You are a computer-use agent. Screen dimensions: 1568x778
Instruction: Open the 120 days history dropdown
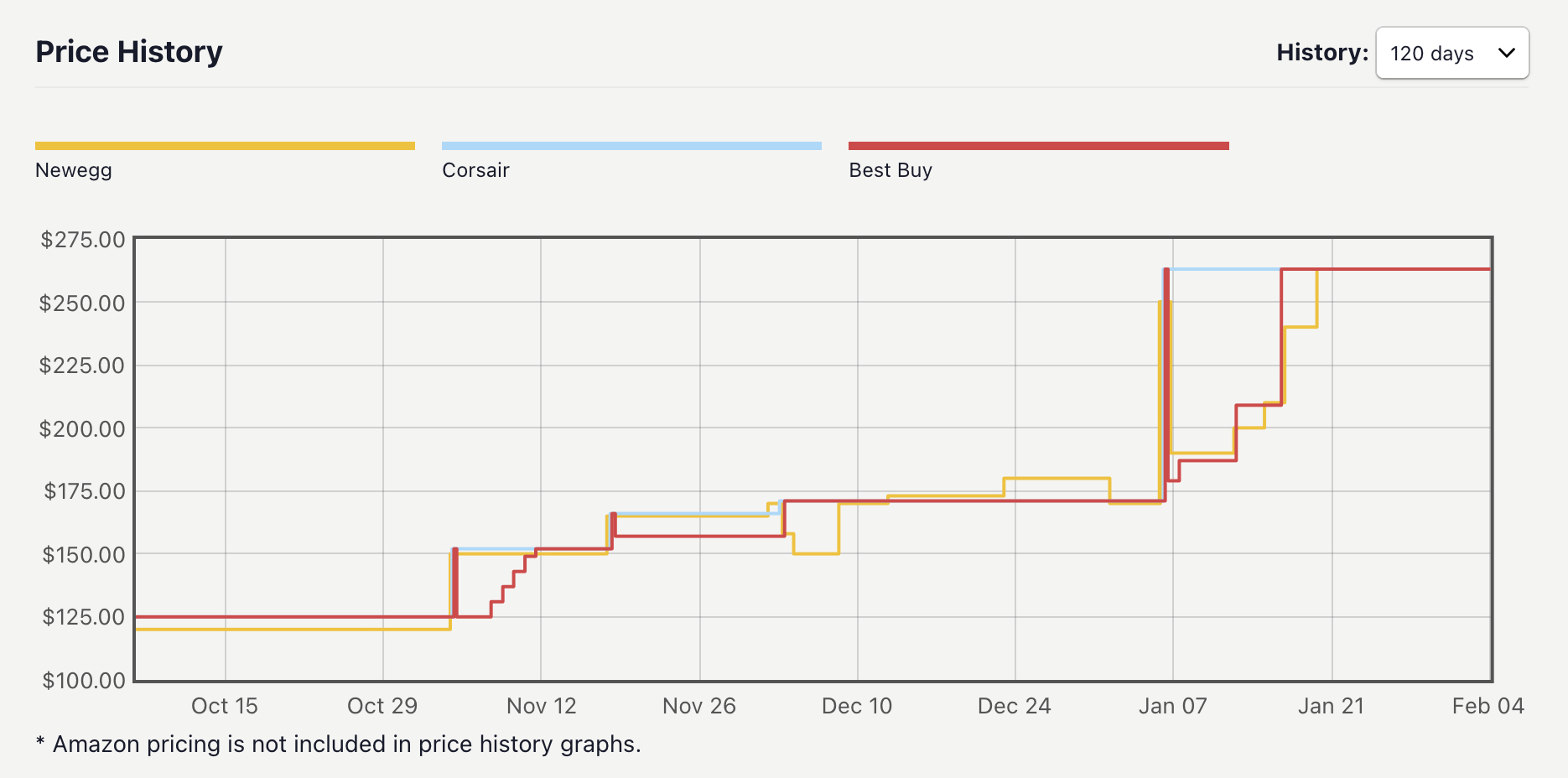tap(1451, 53)
